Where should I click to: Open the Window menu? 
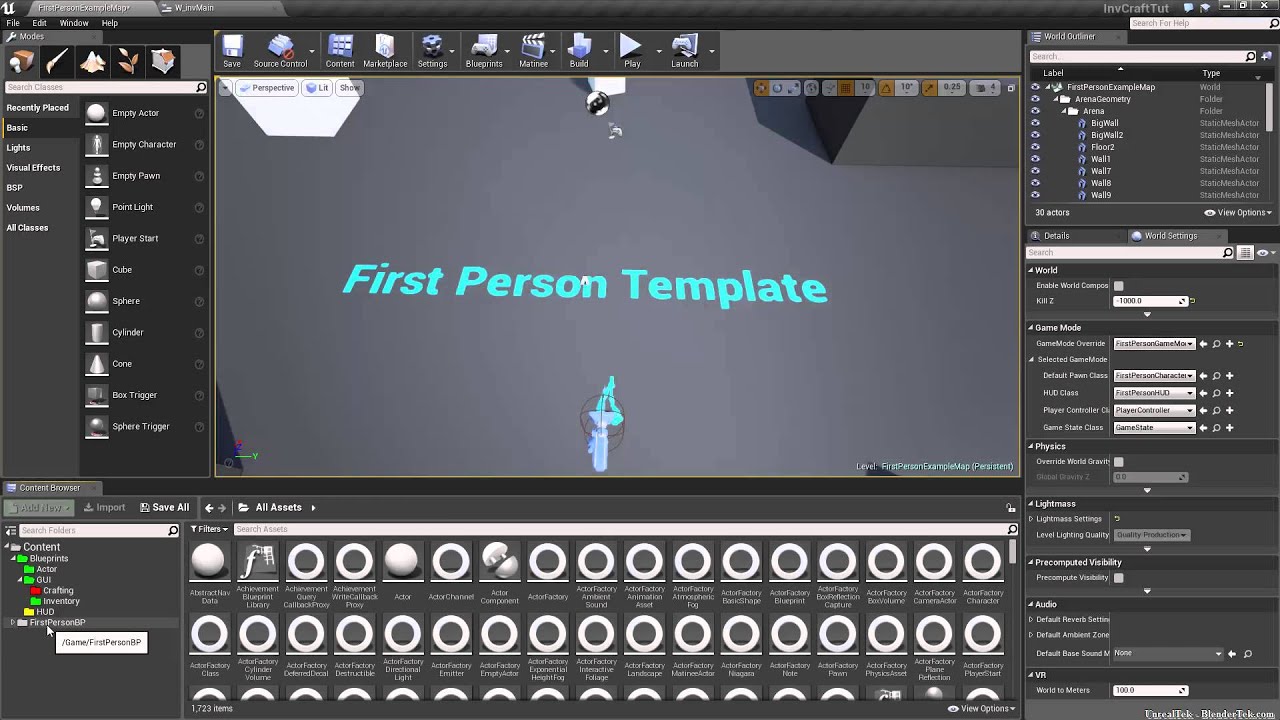click(74, 23)
